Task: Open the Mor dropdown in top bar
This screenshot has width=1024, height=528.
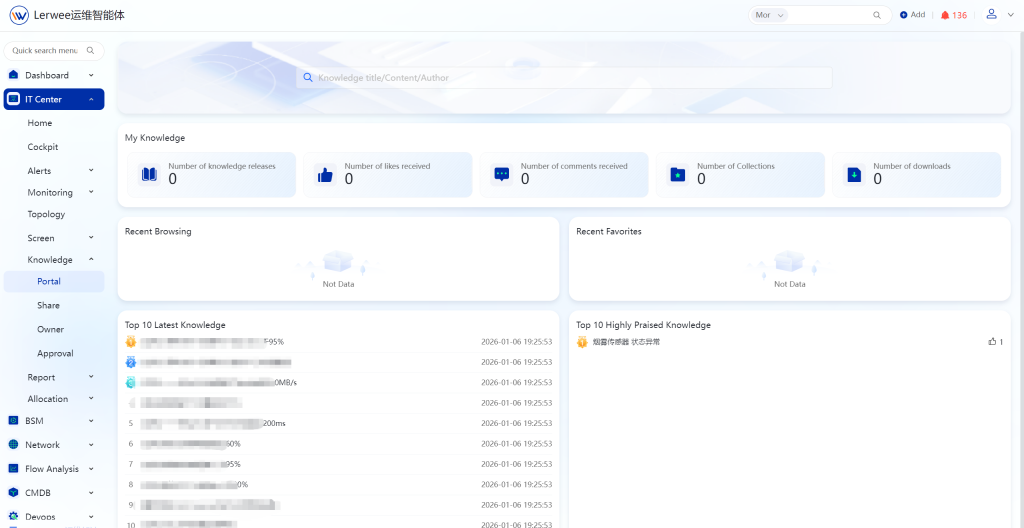Action: tap(770, 15)
